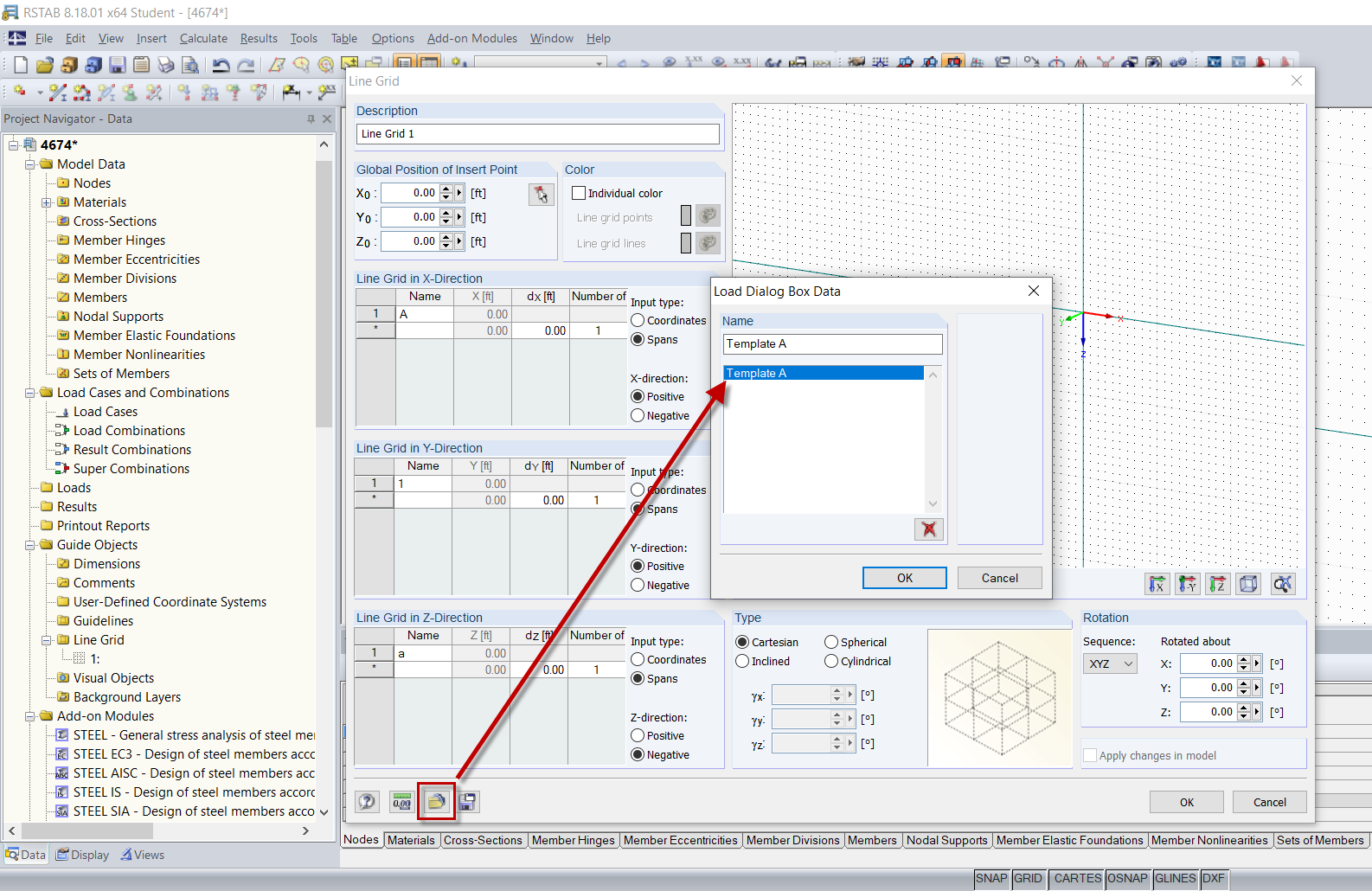1372x891 pixels.
Task: Click Cancel in the Line Grid dialog
Action: click(x=1270, y=802)
